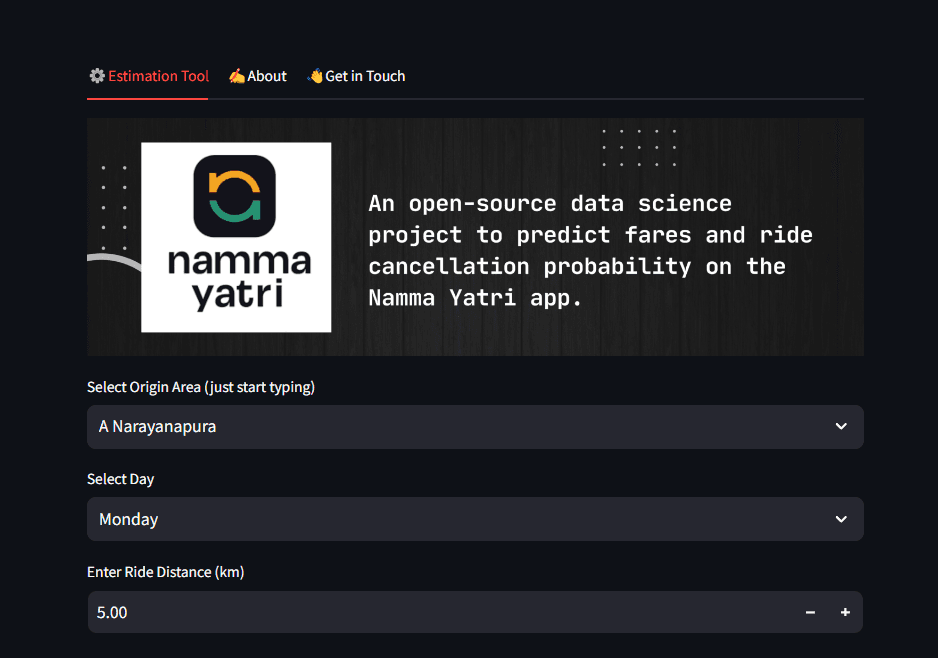Click the banner text describing the project

pos(590,250)
